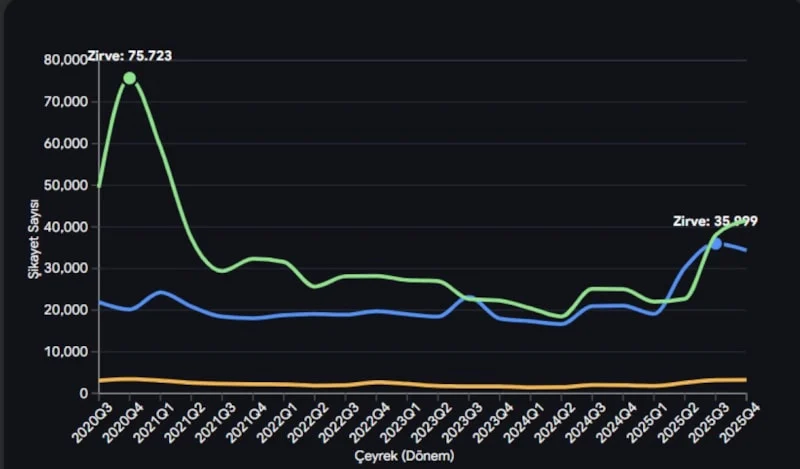Click the green peak marker dot
Viewport: 800px width, 469px height.
pos(129,78)
